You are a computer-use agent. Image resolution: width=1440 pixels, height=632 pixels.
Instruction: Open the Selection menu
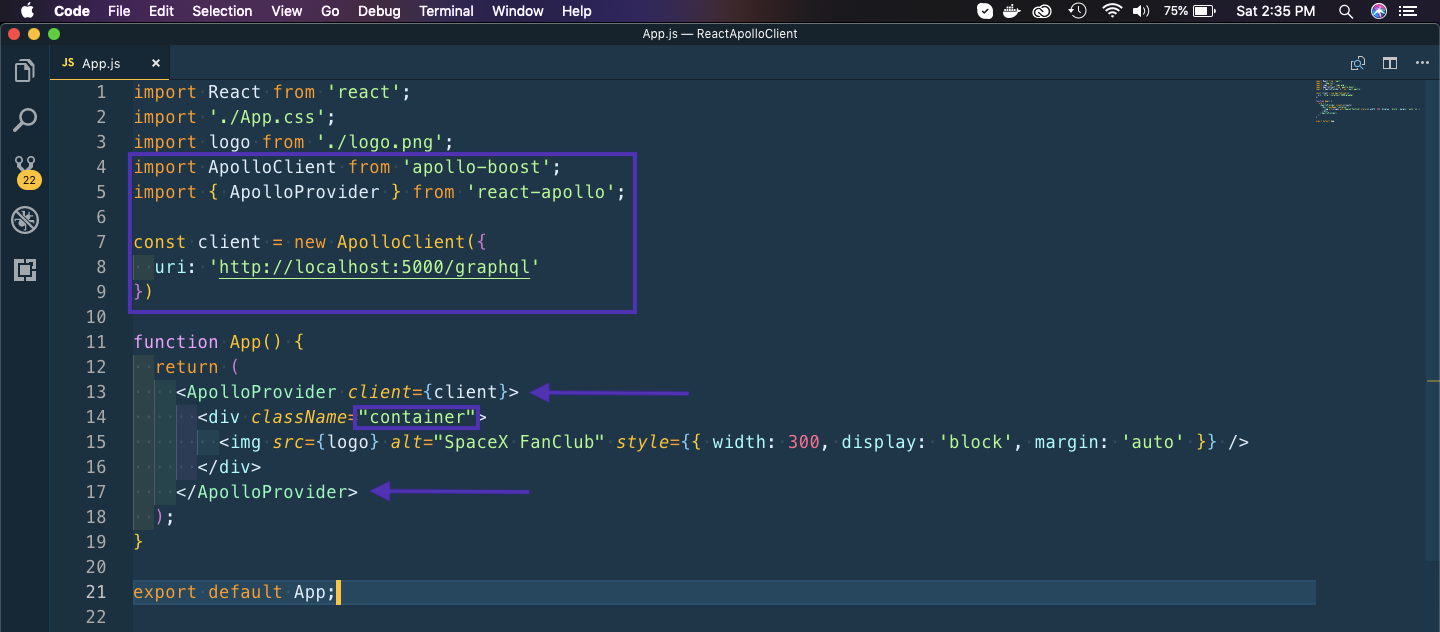pyautogui.click(x=222, y=11)
